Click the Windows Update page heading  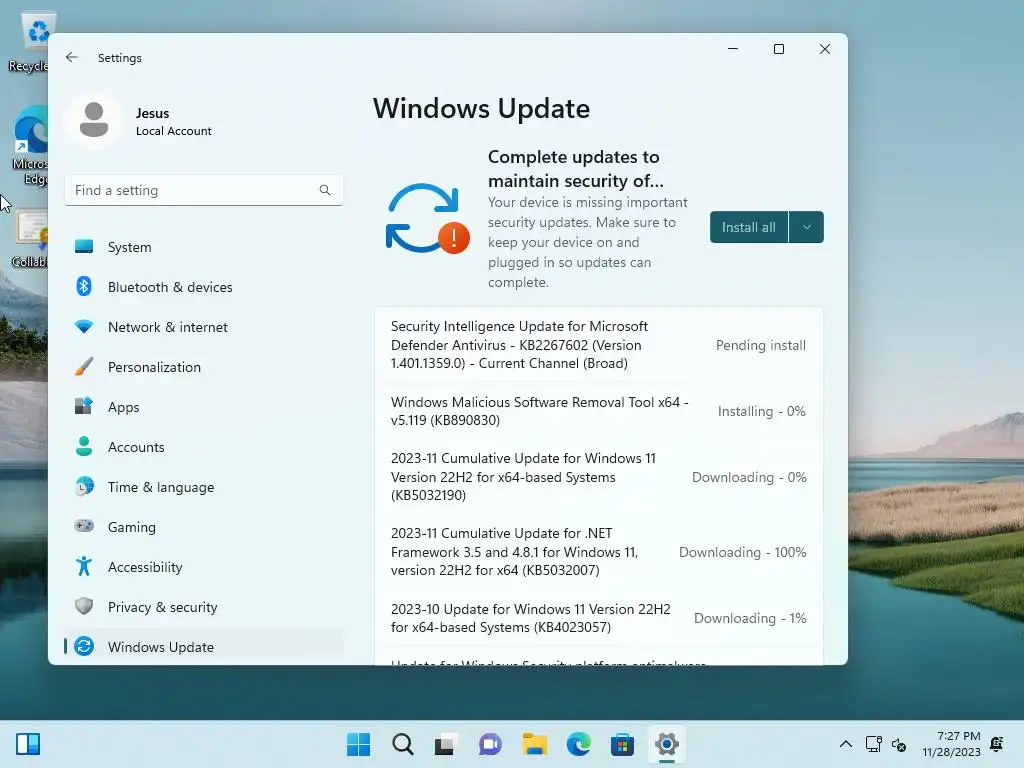(x=481, y=108)
